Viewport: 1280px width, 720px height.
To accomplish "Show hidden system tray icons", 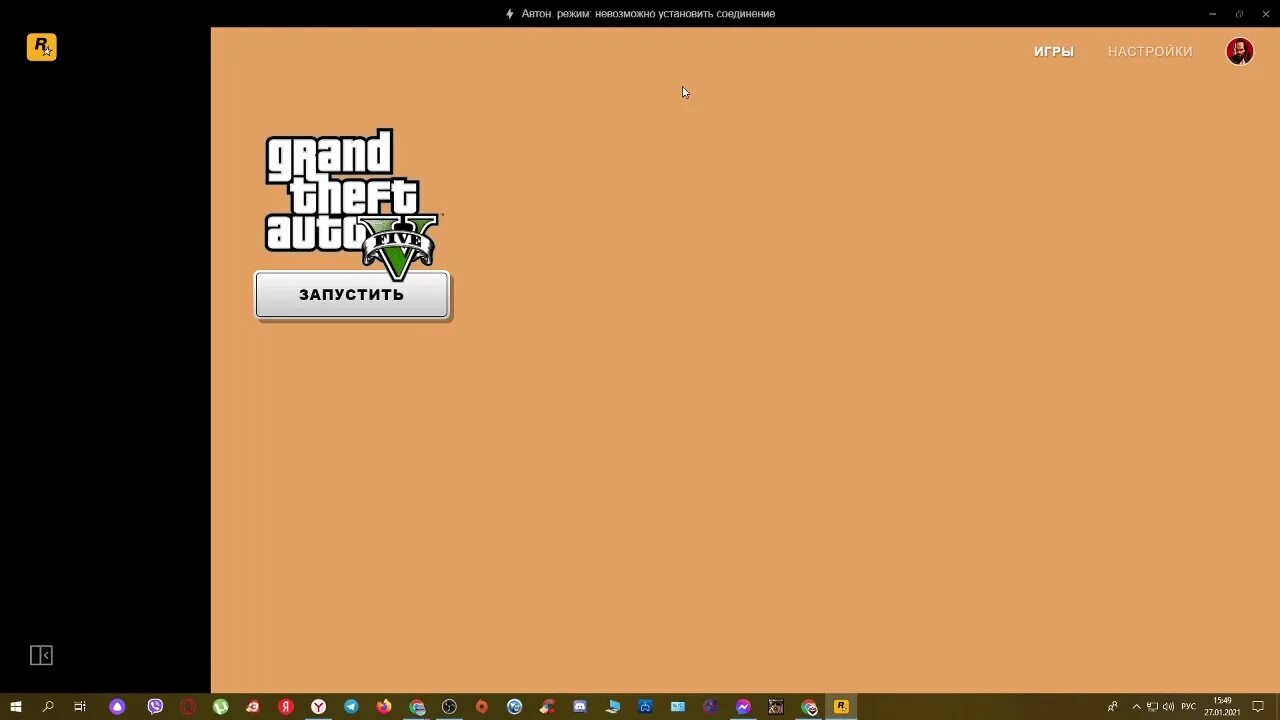I will tap(1136, 707).
